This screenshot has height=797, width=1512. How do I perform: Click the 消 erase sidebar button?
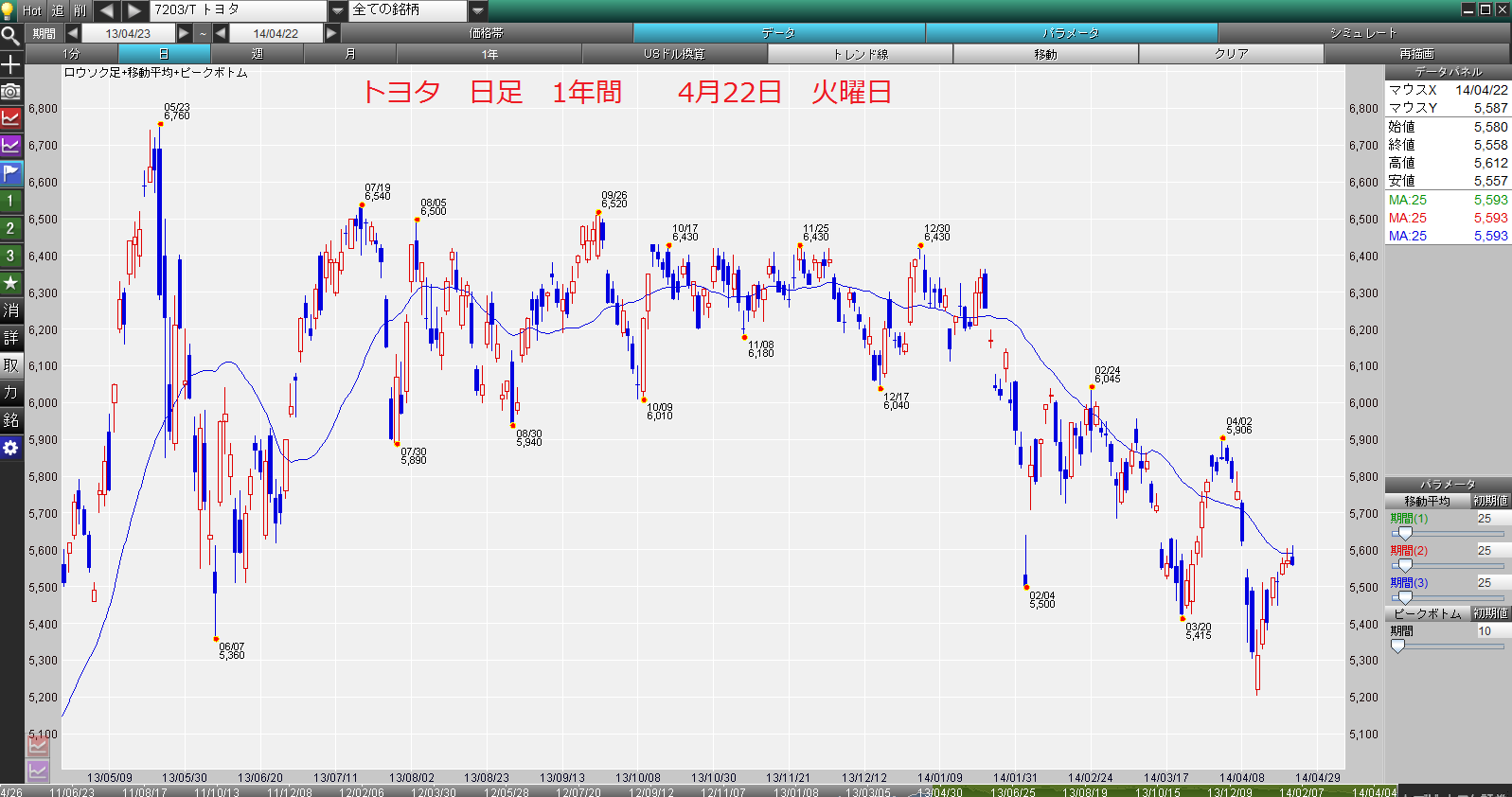pyautogui.click(x=10, y=310)
